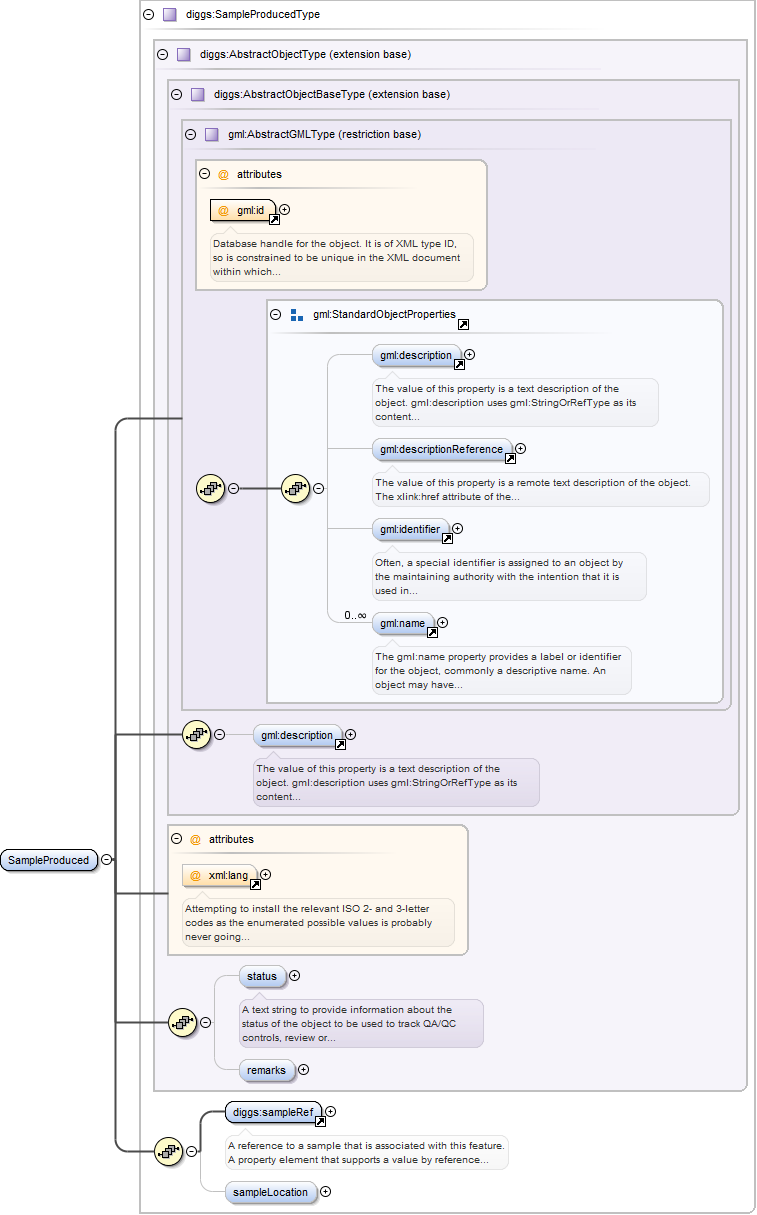Click the link arrow icon on gml:id
The height and width of the screenshot is (1215, 757).
coord(274,219)
